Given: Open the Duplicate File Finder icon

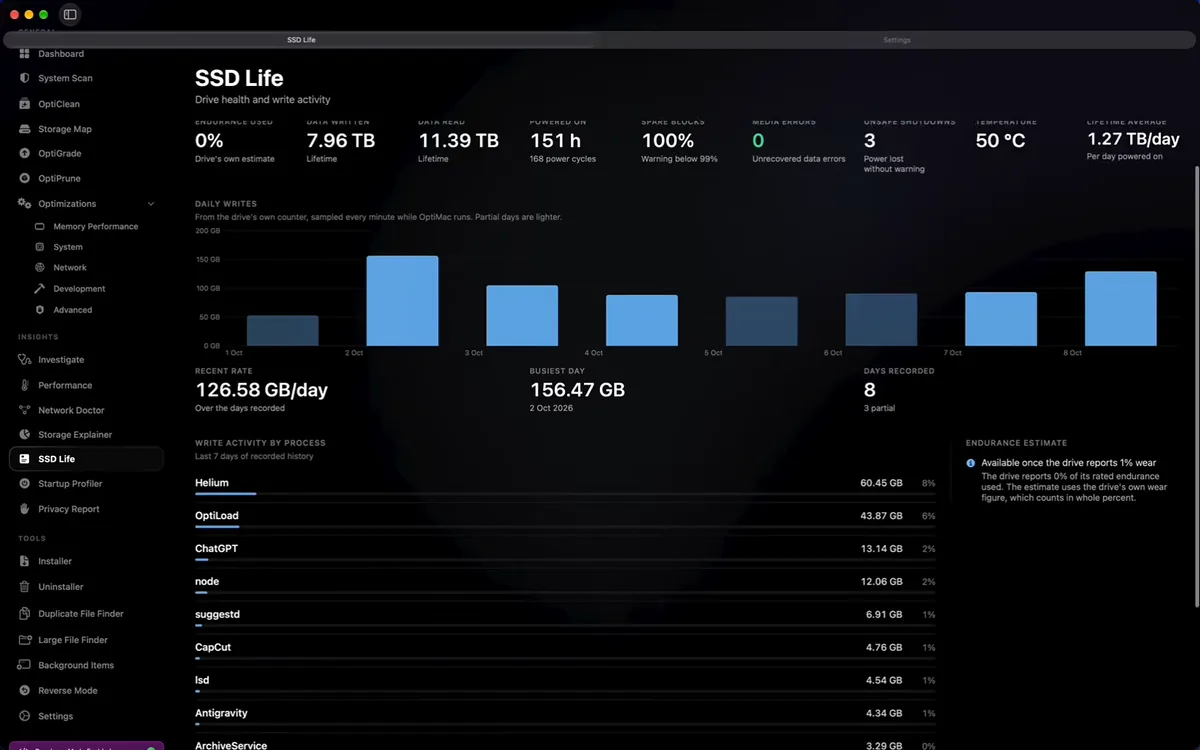Looking at the screenshot, I should (25, 614).
